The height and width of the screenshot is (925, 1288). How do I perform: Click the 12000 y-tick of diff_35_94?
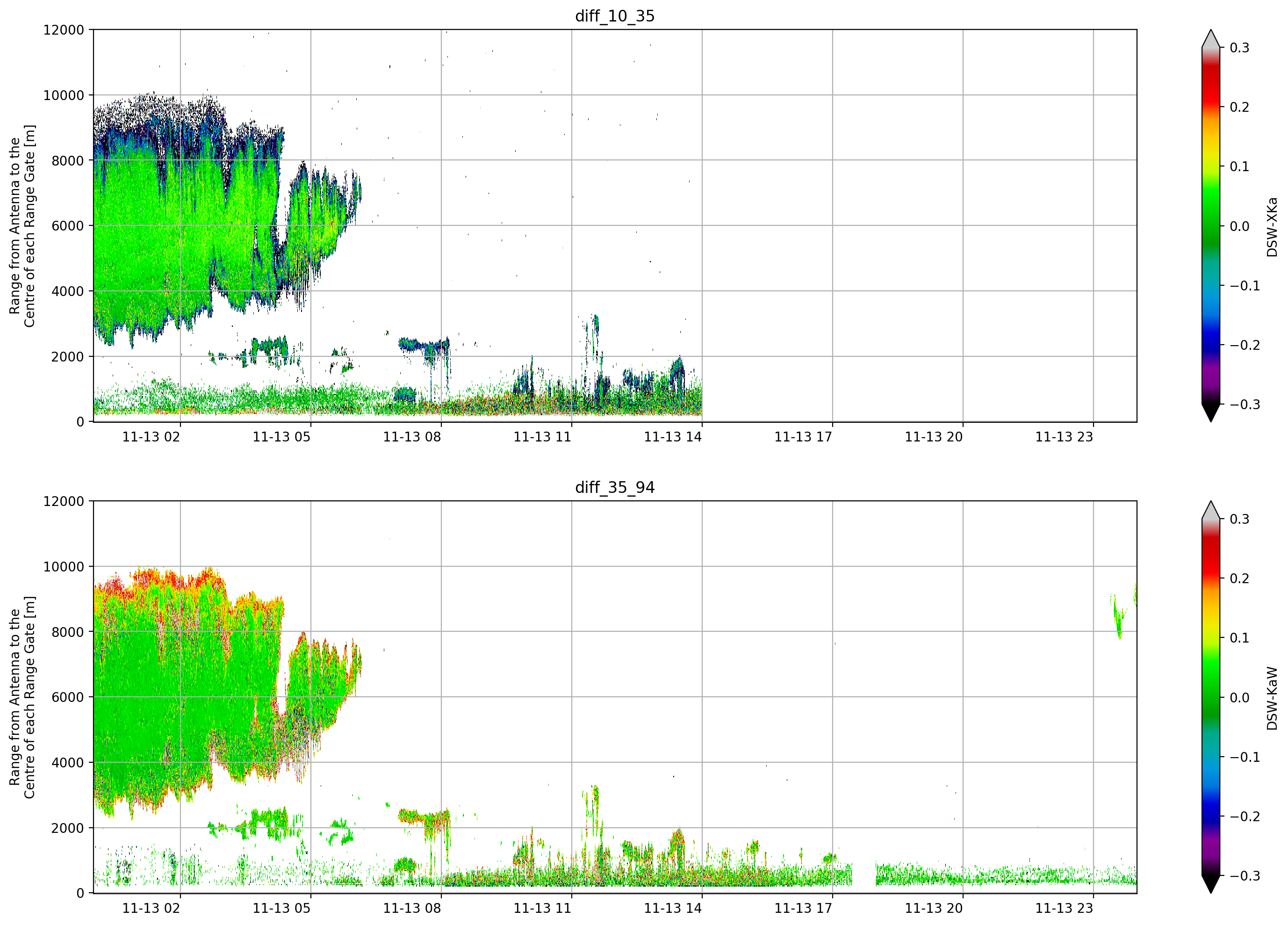pos(64,502)
